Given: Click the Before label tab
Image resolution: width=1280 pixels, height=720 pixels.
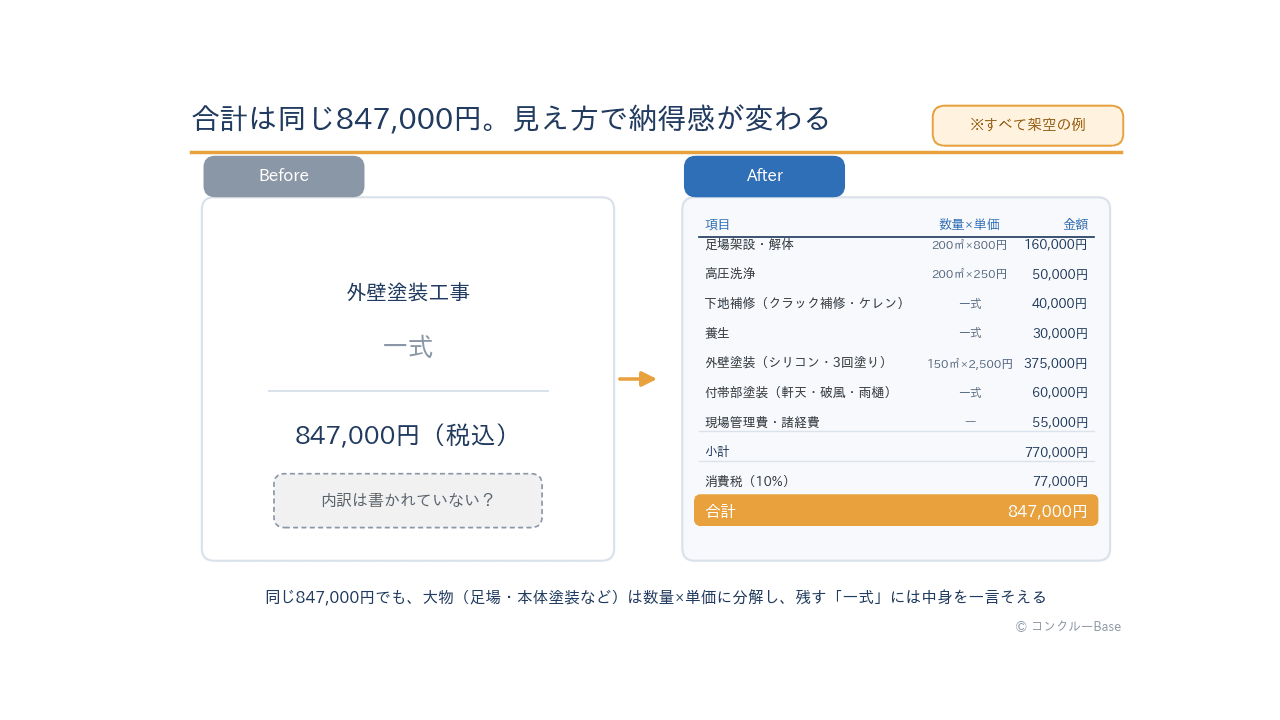Looking at the screenshot, I should 284,176.
